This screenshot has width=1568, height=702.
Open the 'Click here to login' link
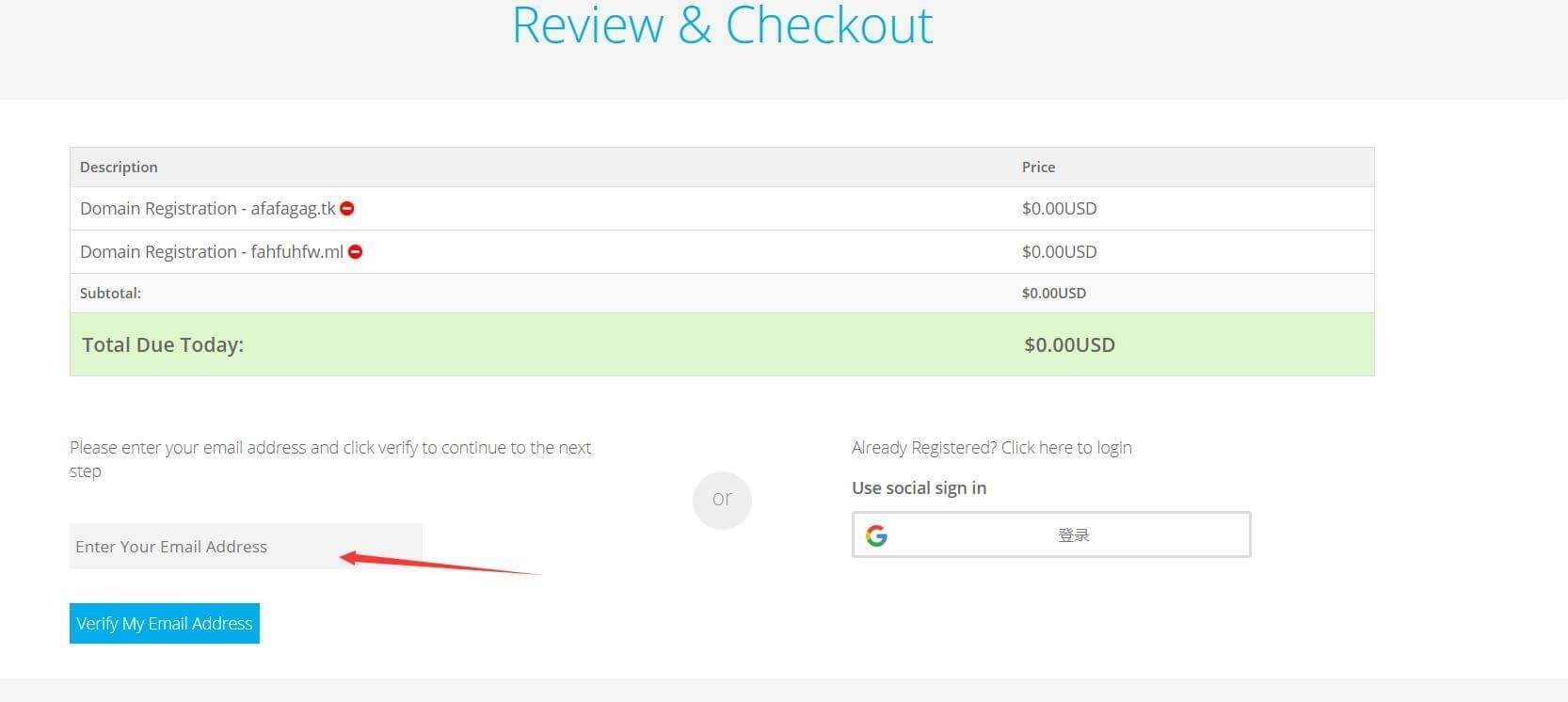click(1065, 448)
